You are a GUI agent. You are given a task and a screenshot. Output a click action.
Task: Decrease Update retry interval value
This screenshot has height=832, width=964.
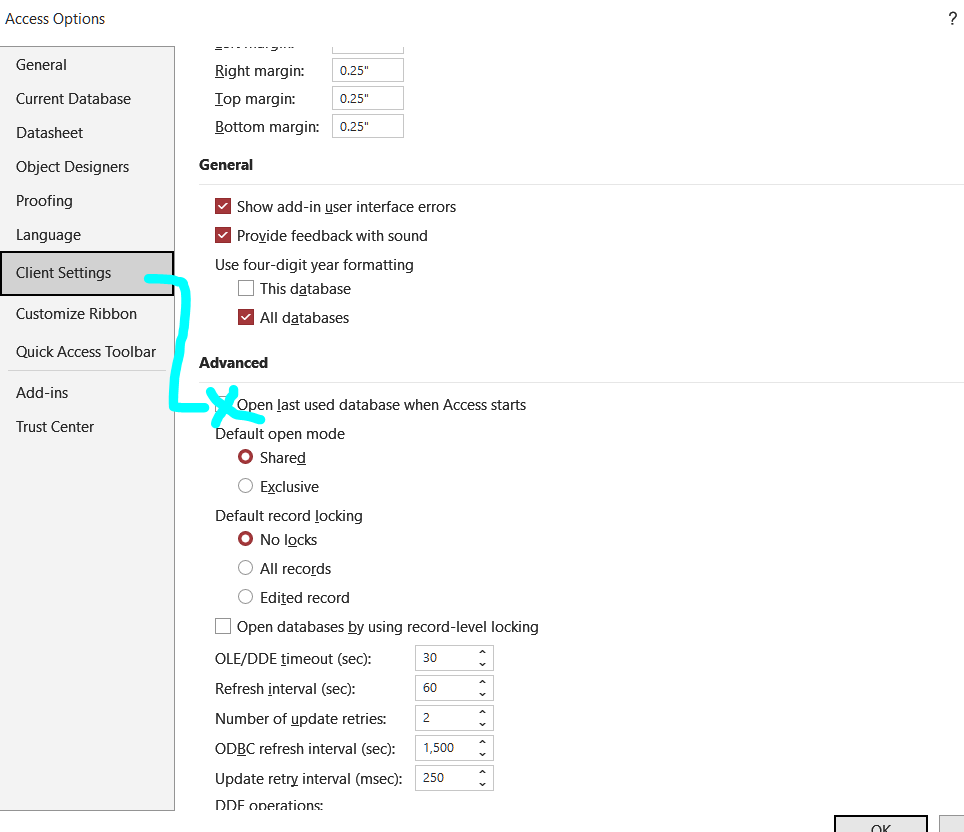pos(483,785)
